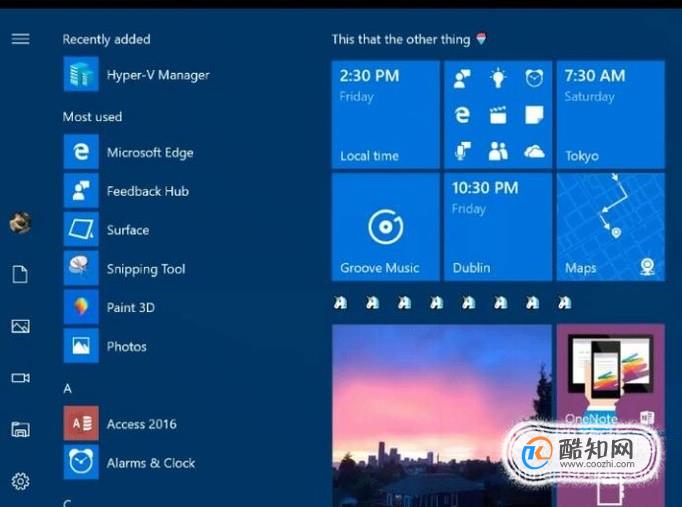682x507 pixels.
Task: Open the Groove Music tile
Action: (x=386, y=227)
